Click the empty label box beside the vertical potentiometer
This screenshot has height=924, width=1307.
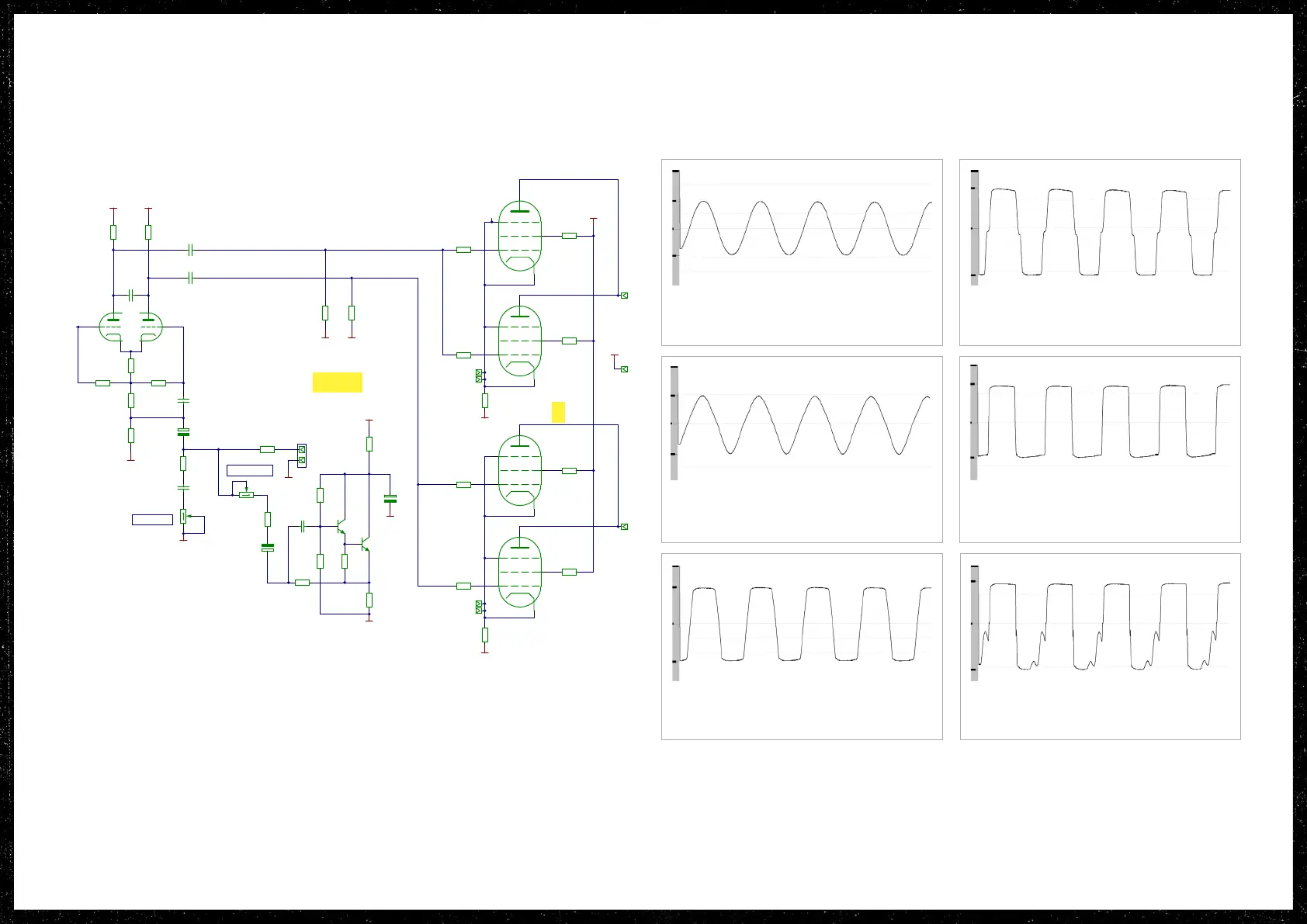click(x=152, y=520)
